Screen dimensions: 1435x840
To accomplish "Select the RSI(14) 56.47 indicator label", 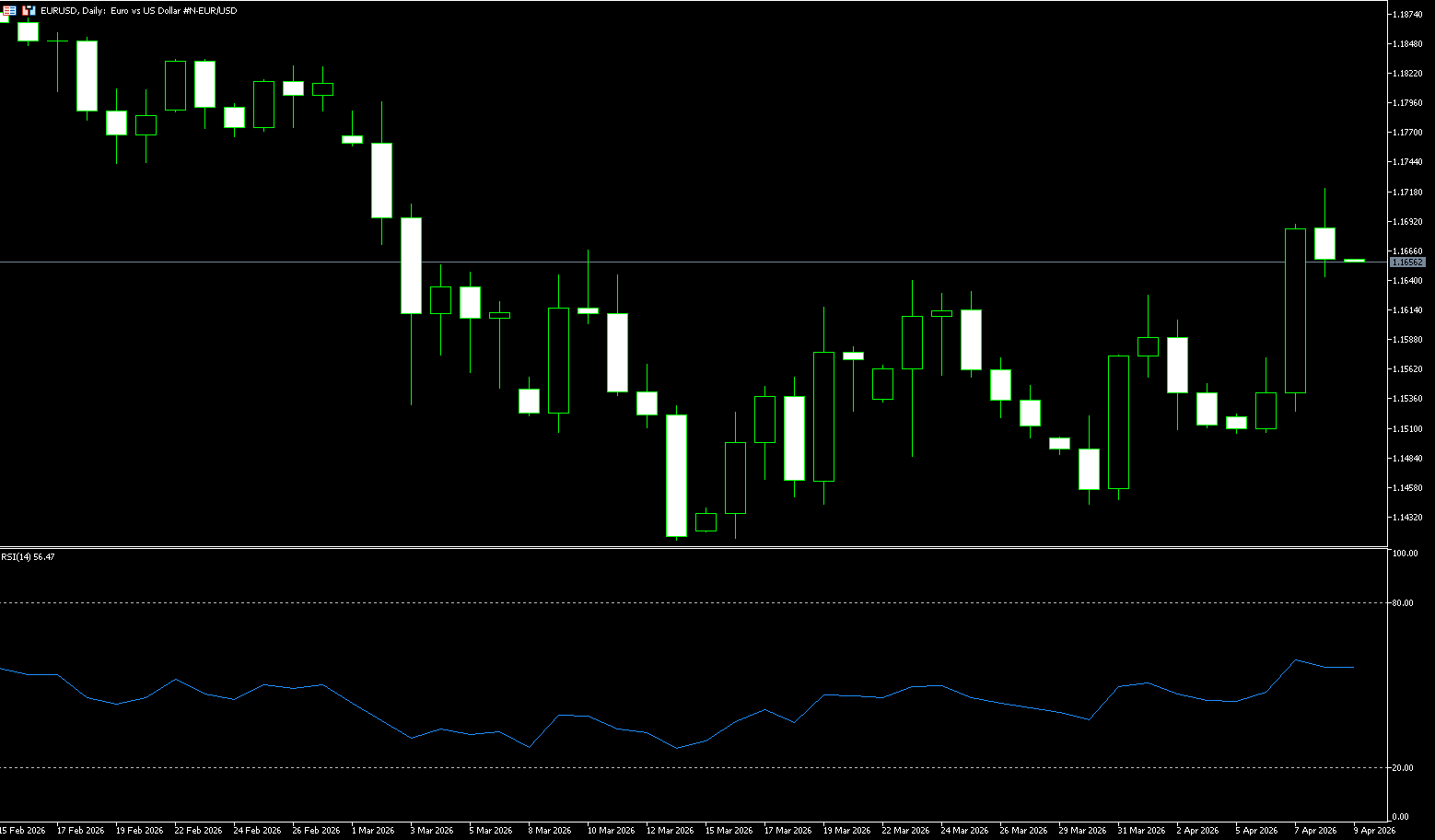I will 28,557.
